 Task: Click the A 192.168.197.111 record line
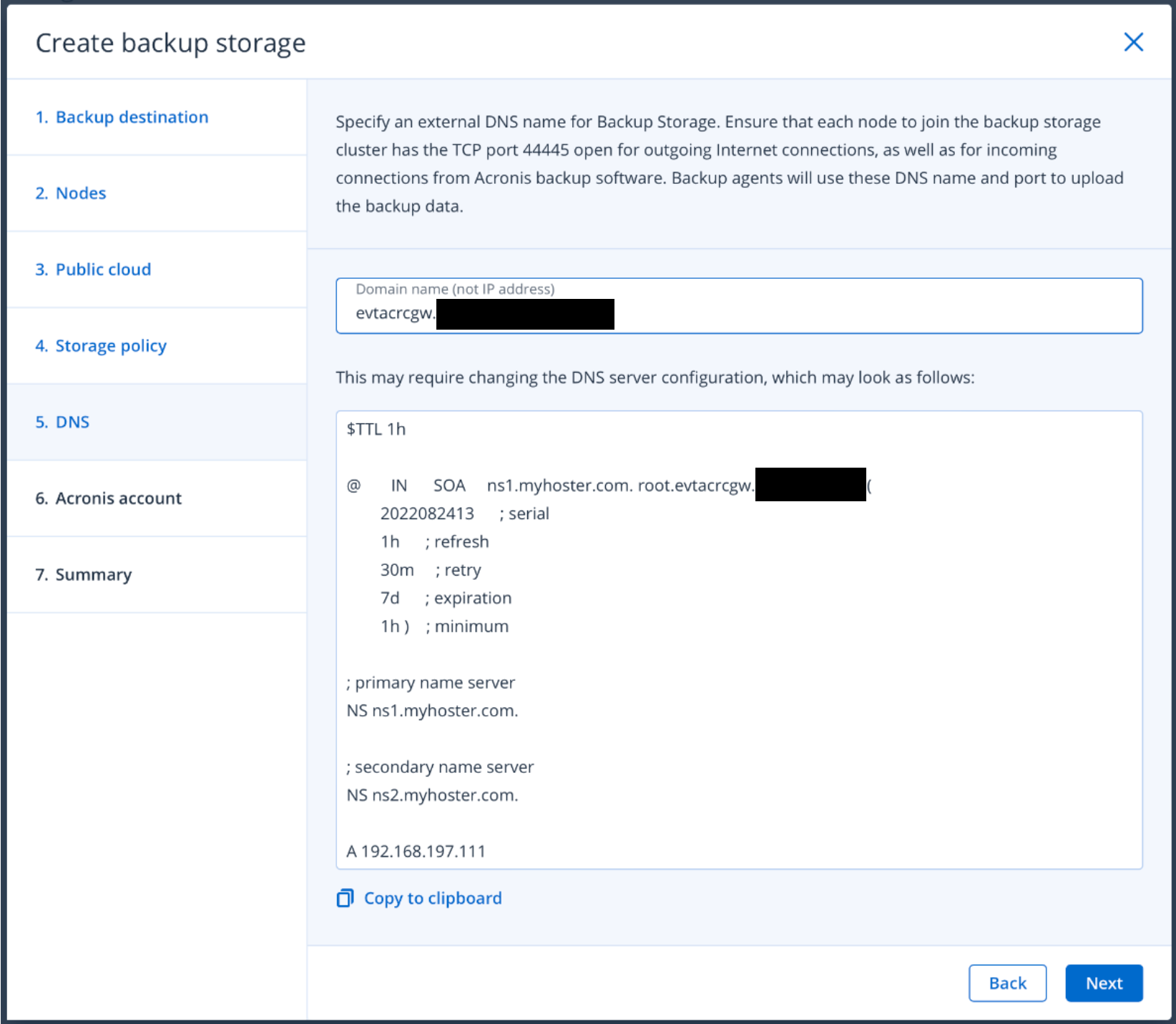tap(416, 852)
